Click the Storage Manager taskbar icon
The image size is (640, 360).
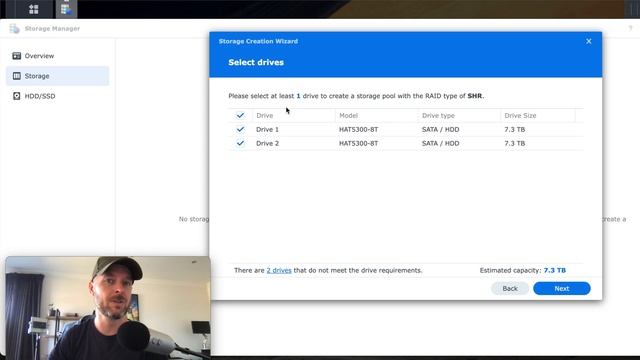click(x=66, y=9)
